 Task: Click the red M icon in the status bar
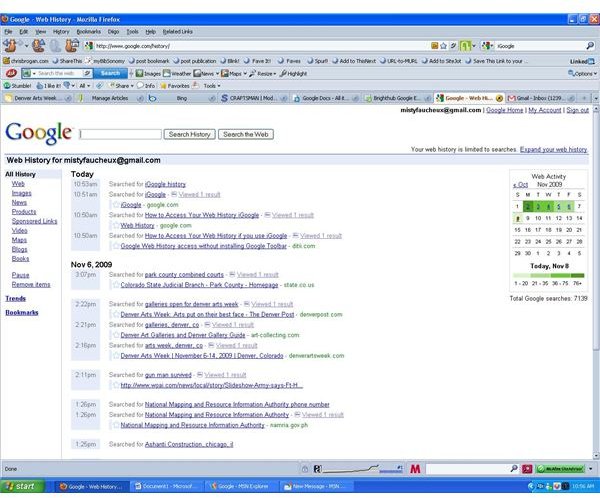click(x=415, y=469)
